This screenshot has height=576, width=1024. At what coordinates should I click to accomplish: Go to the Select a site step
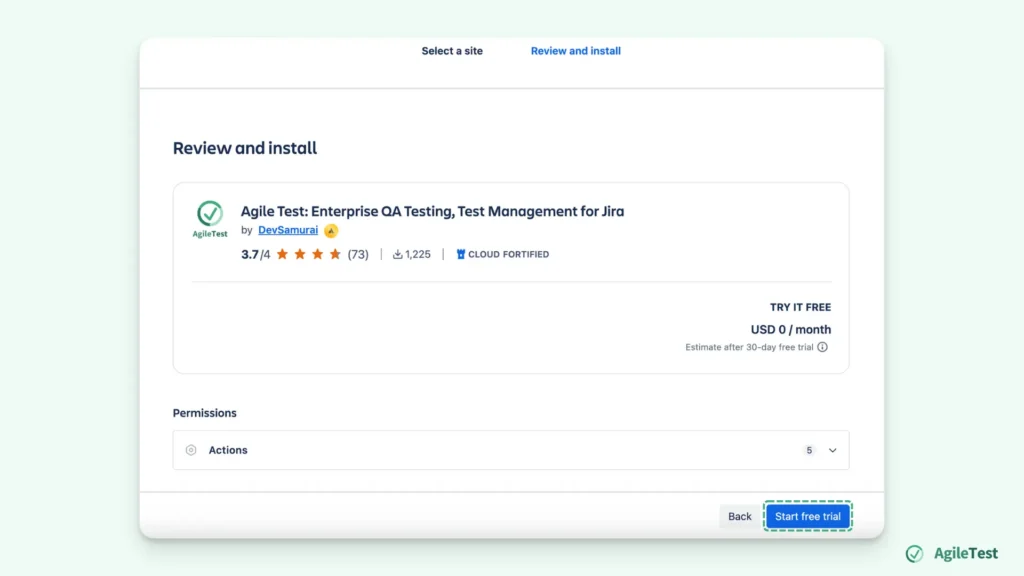(x=452, y=51)
